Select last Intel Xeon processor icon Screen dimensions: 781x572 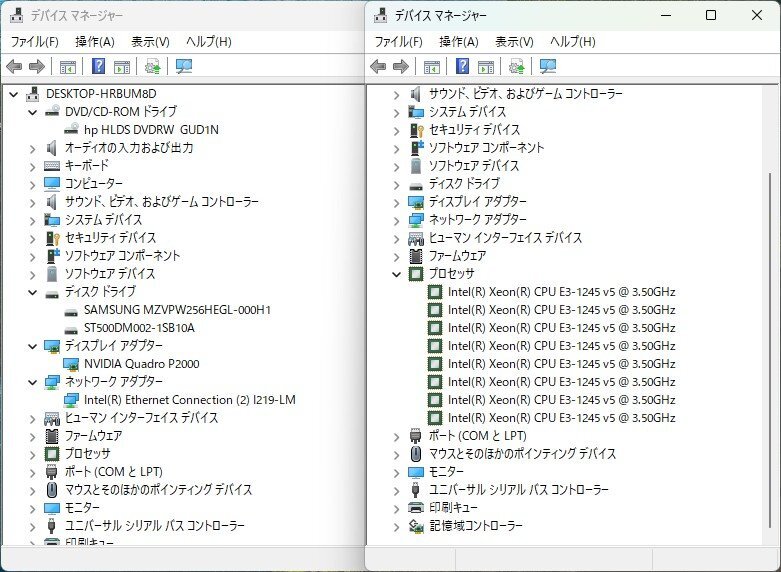pyautogui.click(x=435, y=418)
